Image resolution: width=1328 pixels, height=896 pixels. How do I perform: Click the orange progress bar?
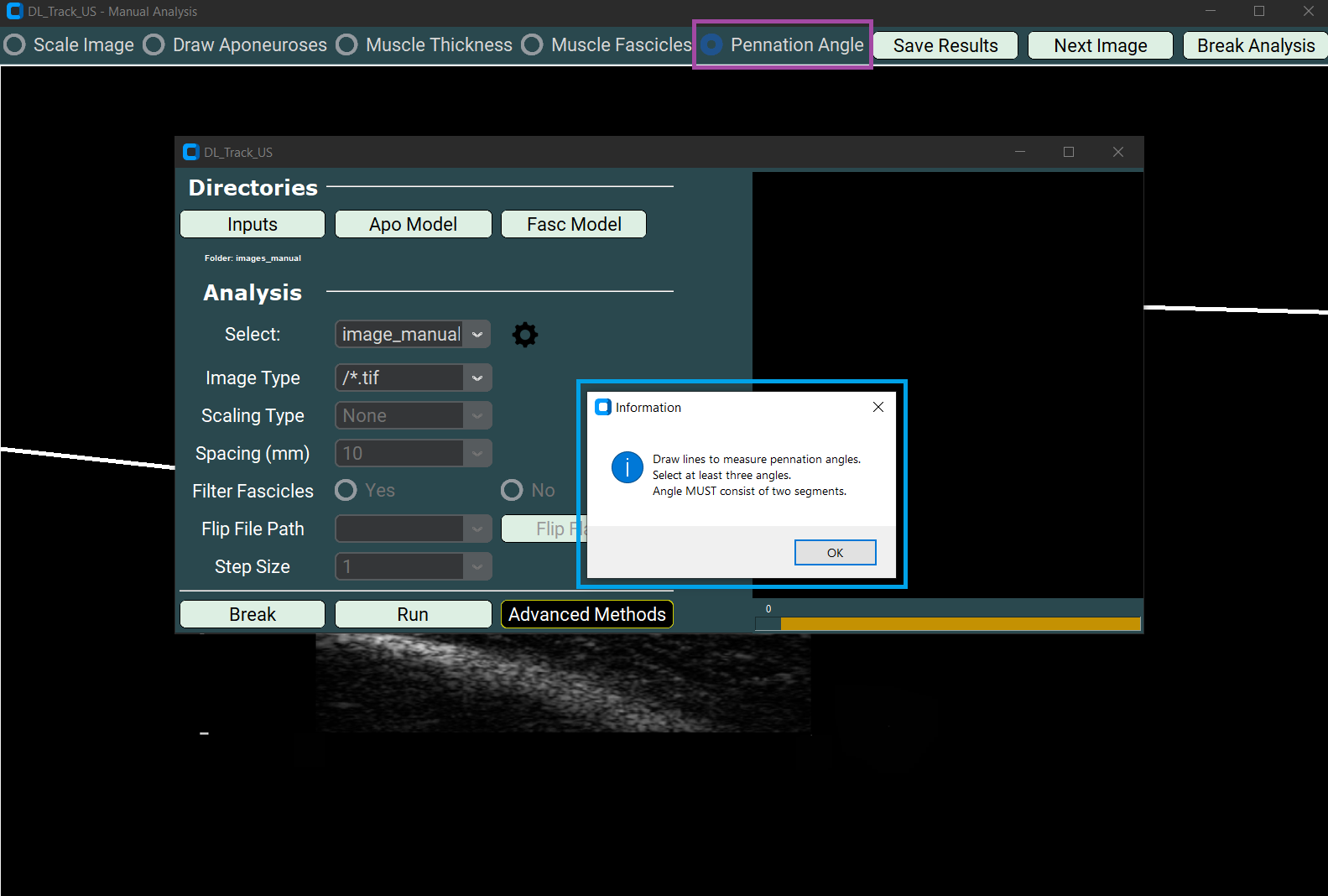[960, 624]
